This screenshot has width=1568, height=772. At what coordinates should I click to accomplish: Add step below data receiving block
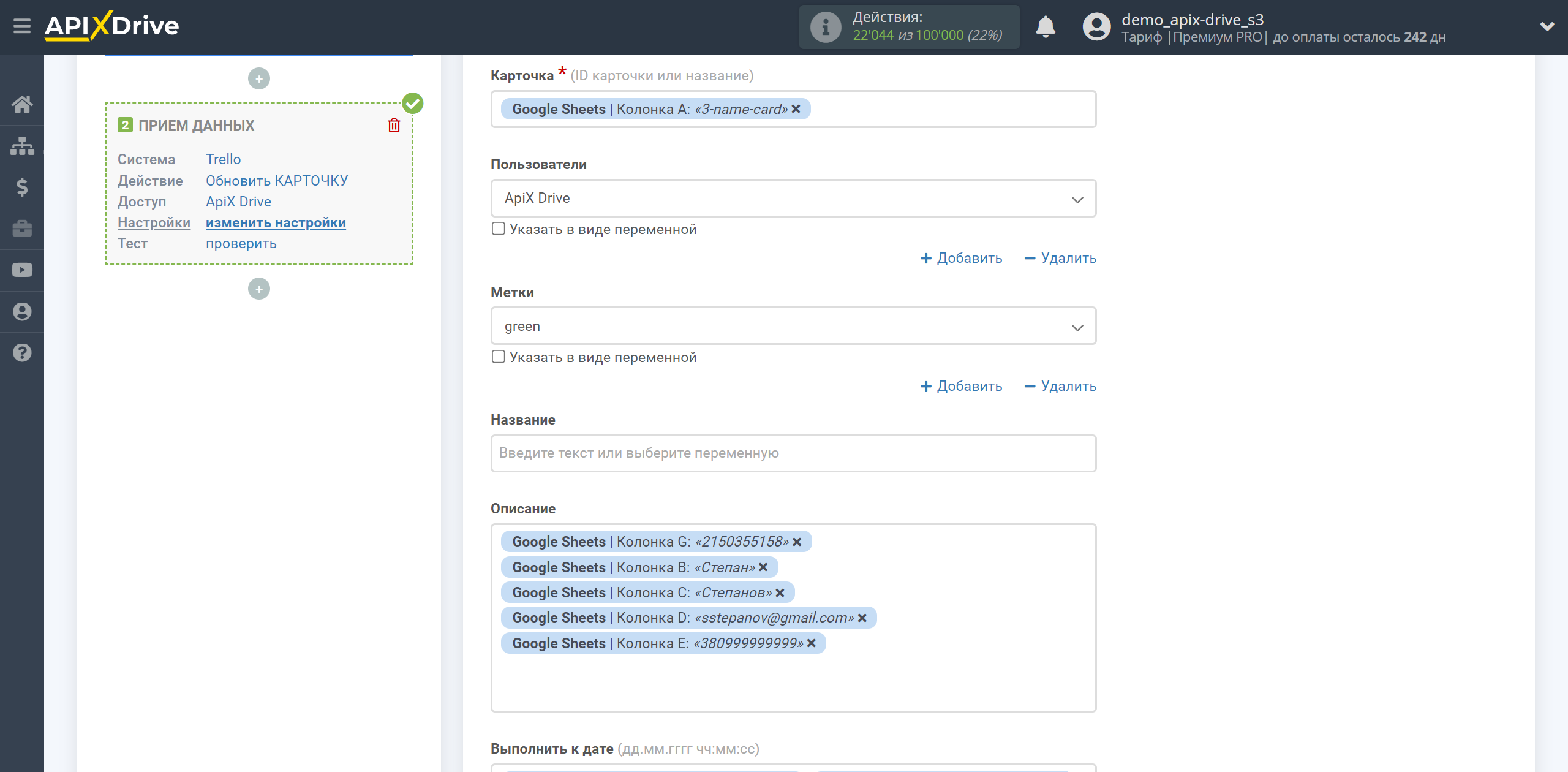(259, 289)
